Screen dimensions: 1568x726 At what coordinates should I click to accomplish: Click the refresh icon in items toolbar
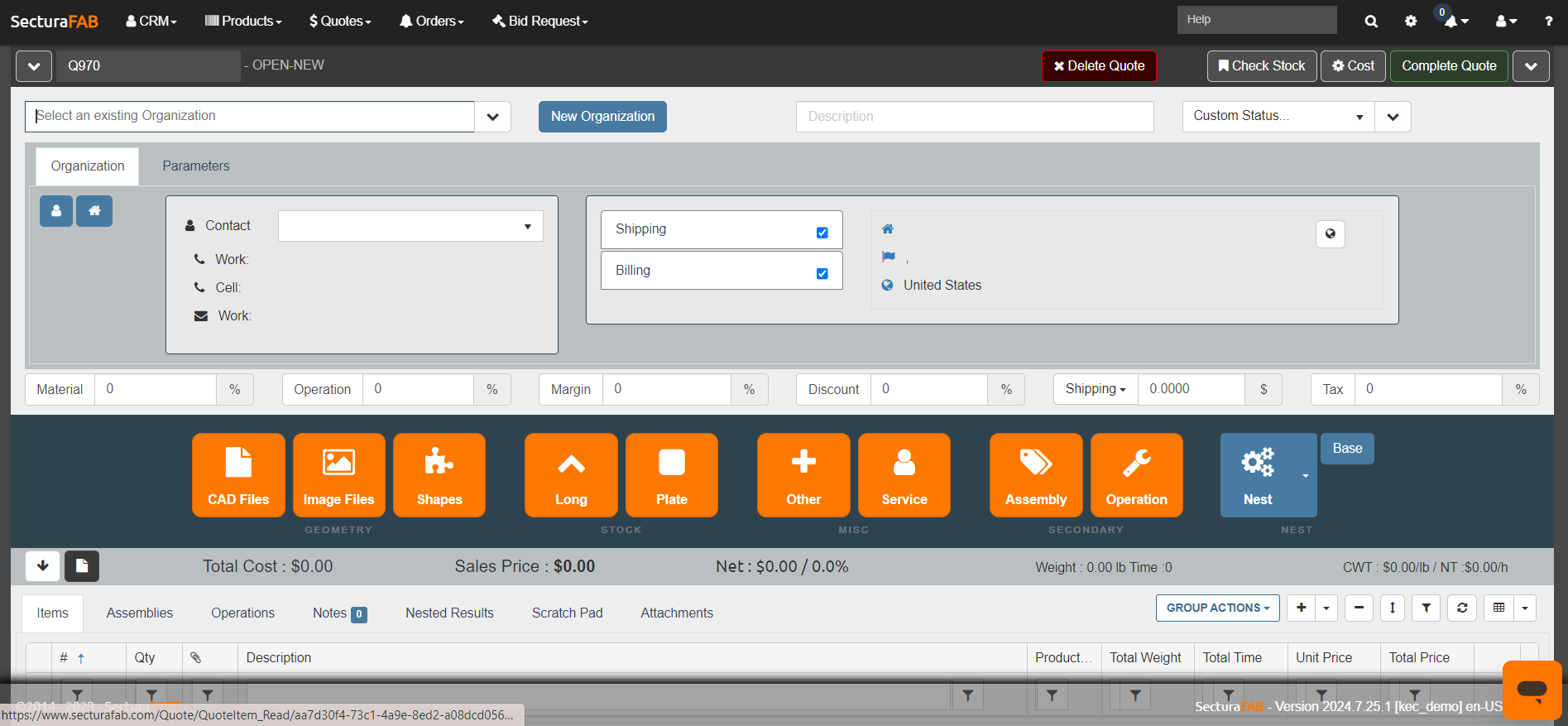1462,608
